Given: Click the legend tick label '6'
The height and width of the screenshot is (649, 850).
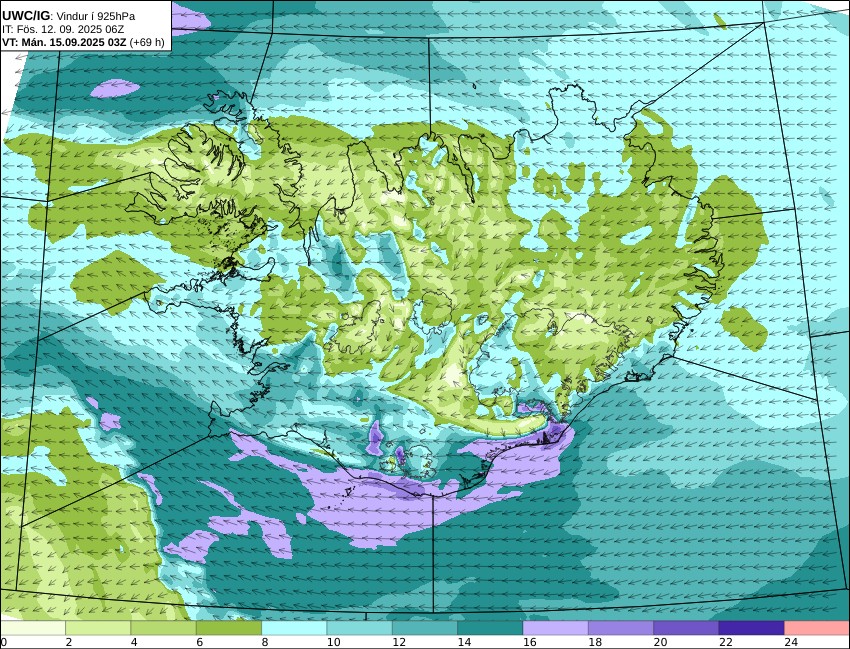Looking at the screenshot, I should pyautogui.click(x=199, y=642).
